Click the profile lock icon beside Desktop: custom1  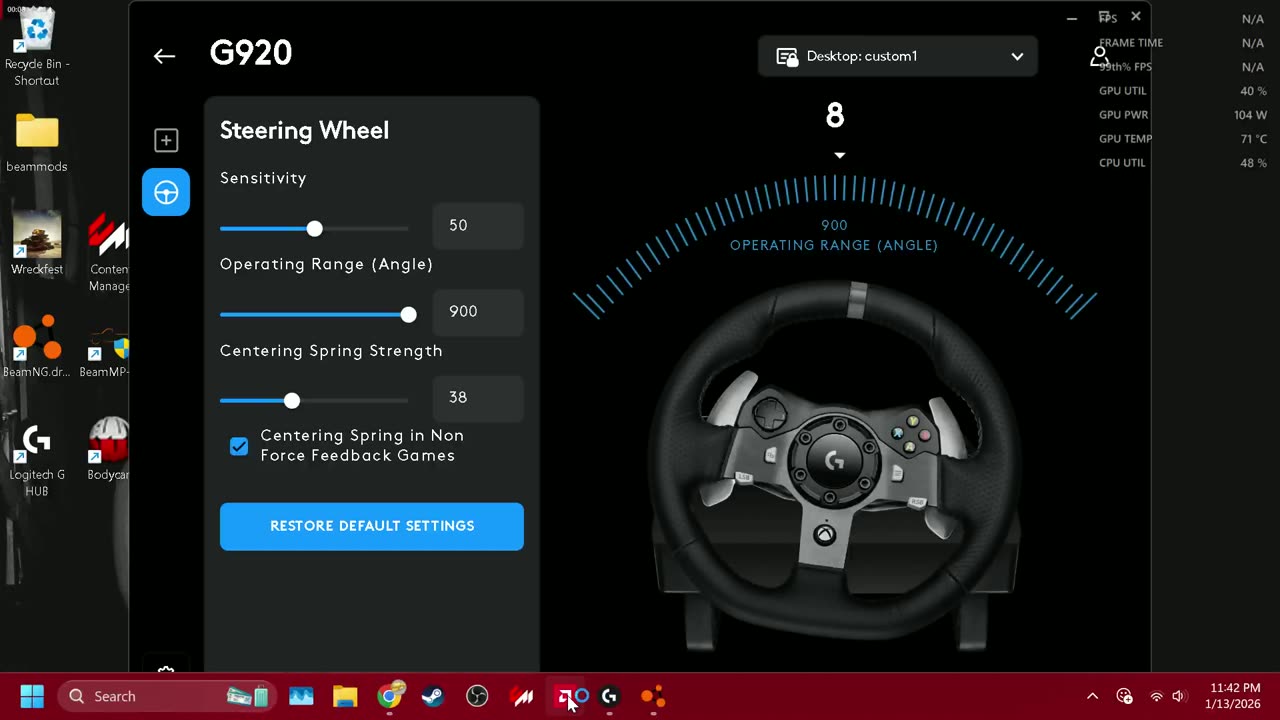click(787, 56)
